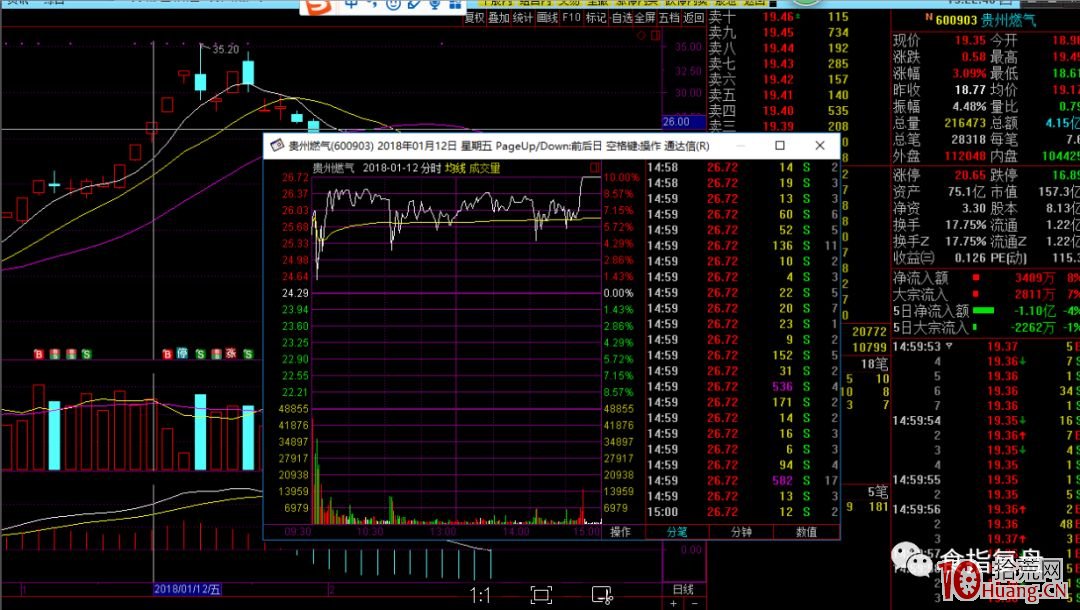Image resolution: width=1080 pixels, height=610 pixels.
Task: Click the 涨 marker icon on K-line chart
Action: pos(231,353)
